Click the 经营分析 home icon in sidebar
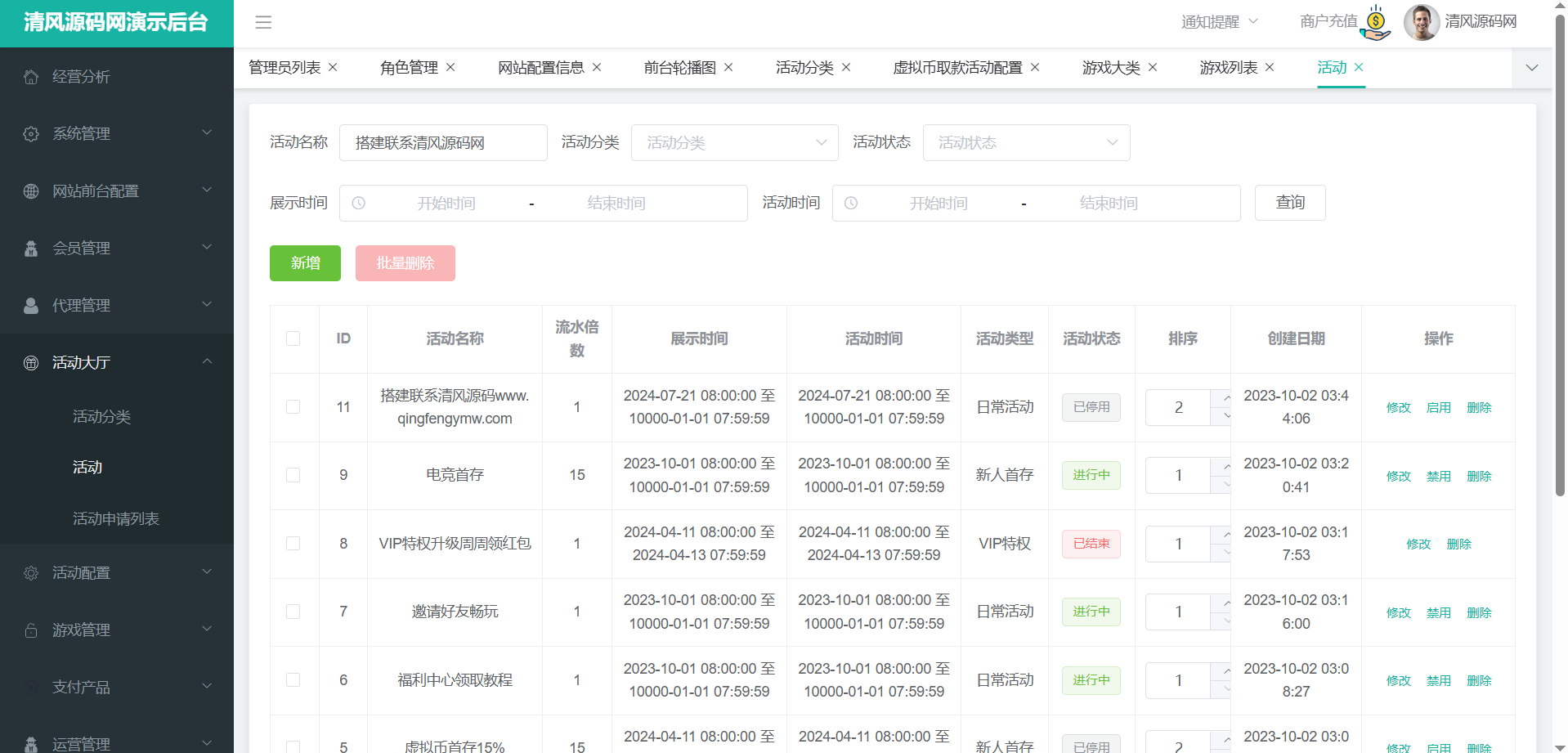1568x753 pixels. coord(31,77)
